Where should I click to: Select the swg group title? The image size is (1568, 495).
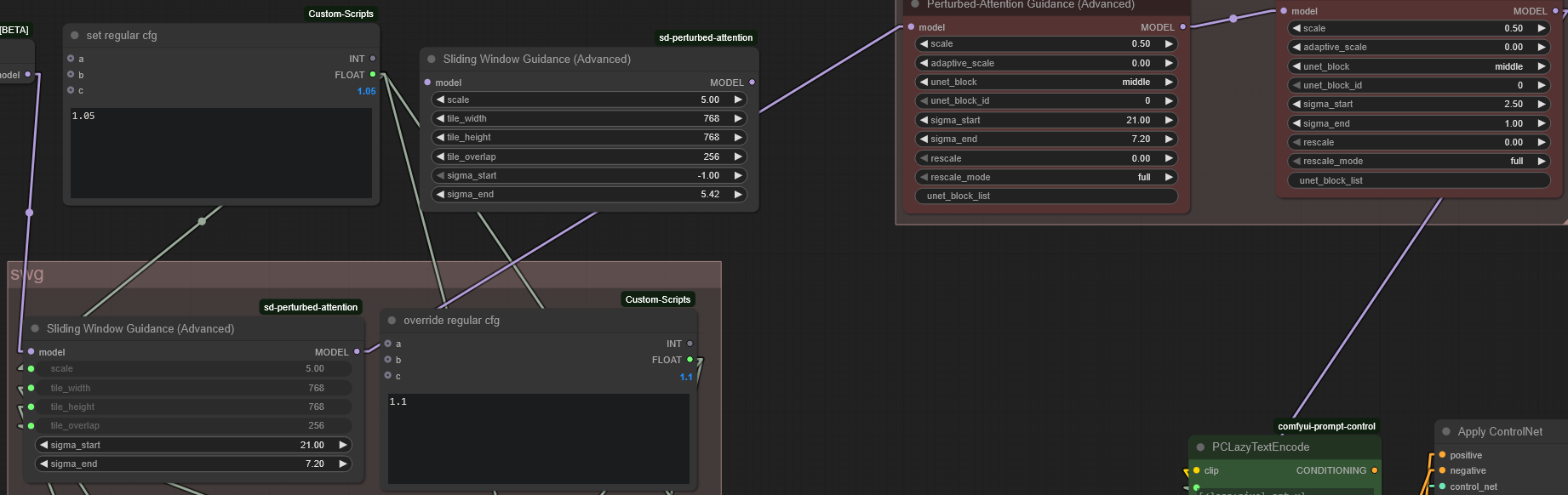(x=27, y=274)
